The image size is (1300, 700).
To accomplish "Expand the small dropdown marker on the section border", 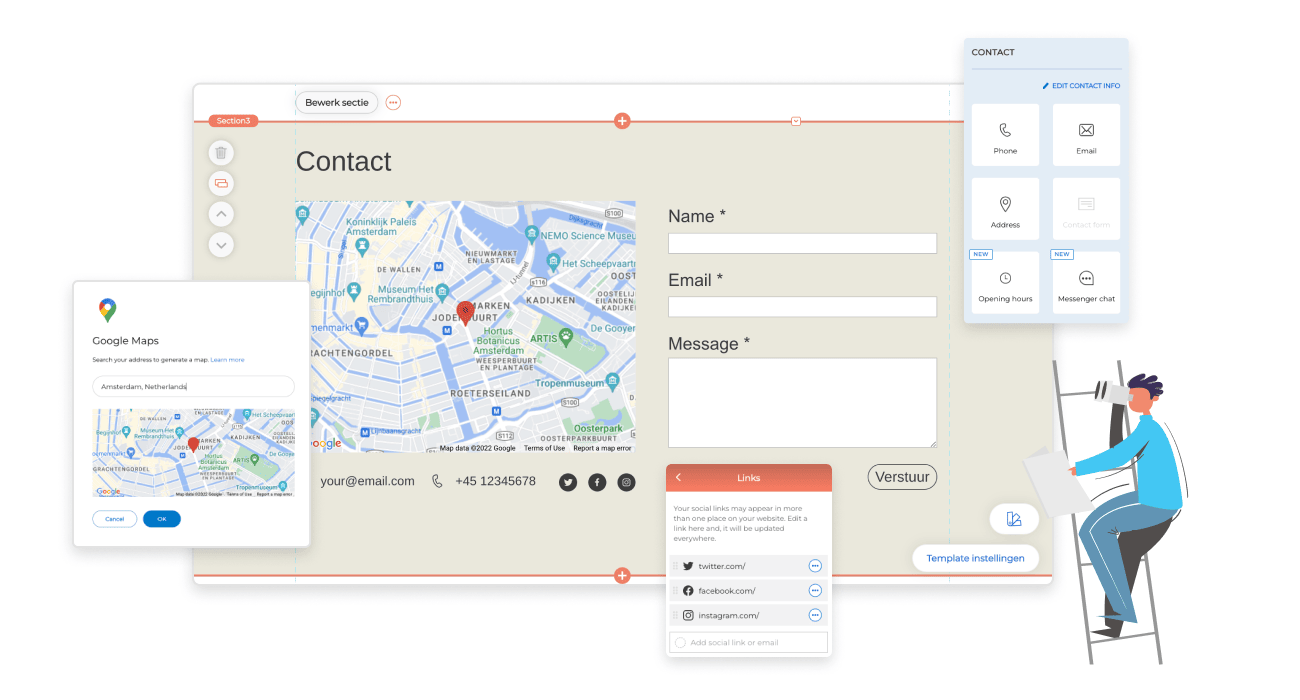I will coord(796,121).
